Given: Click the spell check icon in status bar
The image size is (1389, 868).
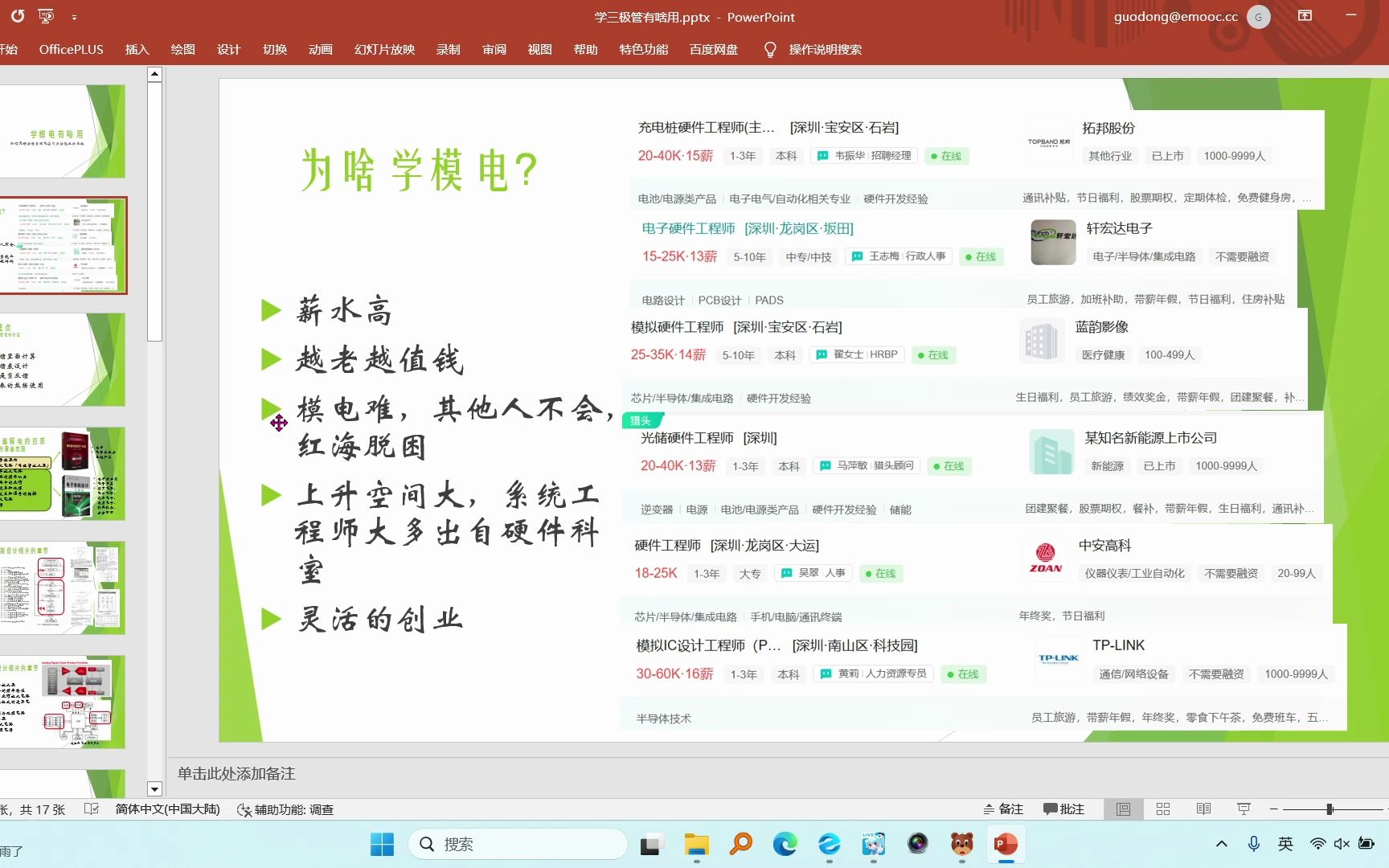Looking at the screenshot, I should (92, 809).
